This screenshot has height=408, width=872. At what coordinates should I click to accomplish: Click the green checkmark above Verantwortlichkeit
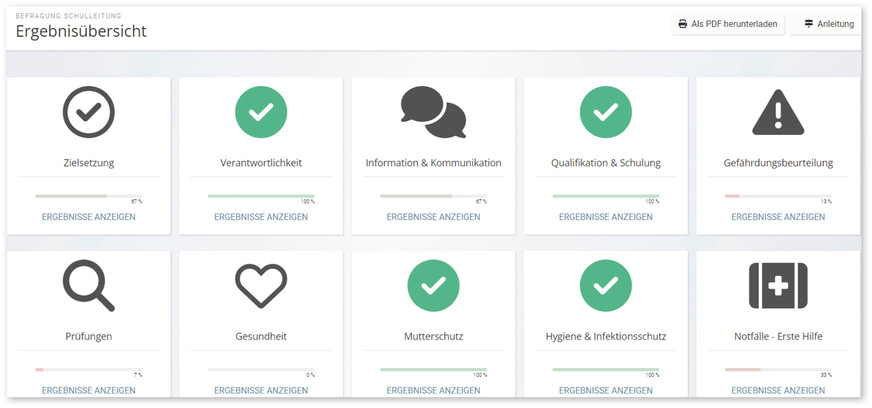(x=261, y=111)
